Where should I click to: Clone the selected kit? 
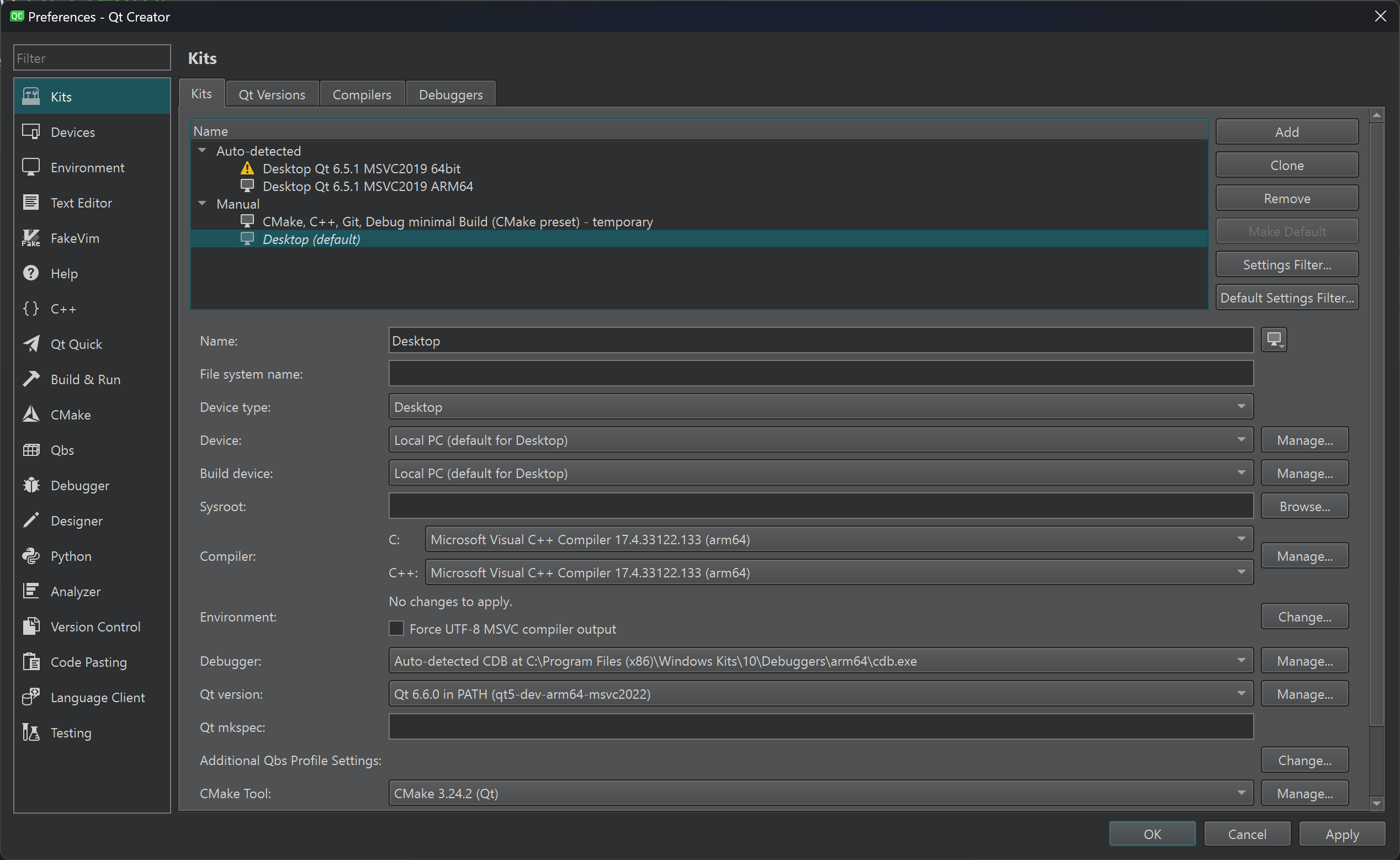pyautogui.click(x=1287, y=164)
